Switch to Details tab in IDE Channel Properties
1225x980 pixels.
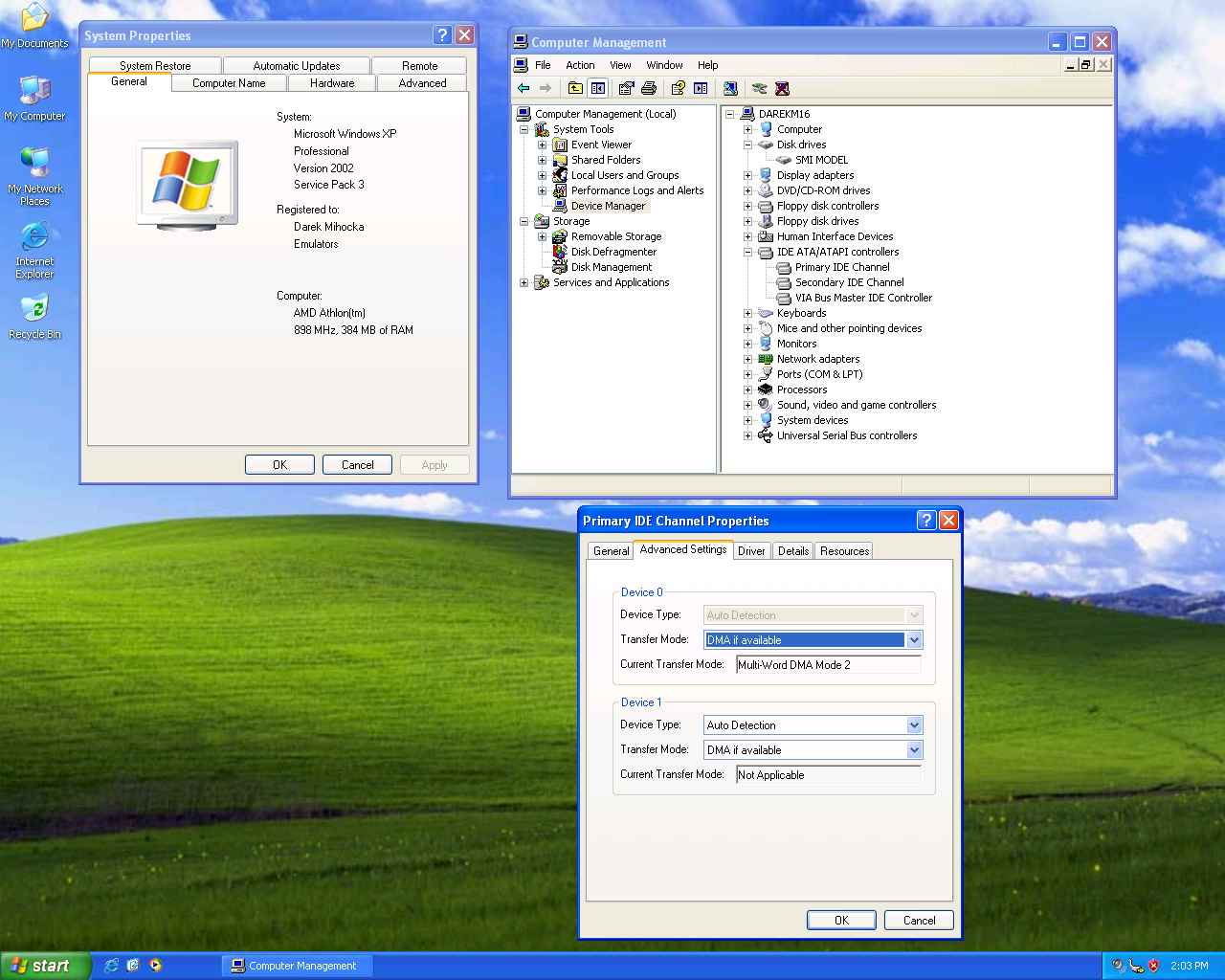[x=793, y=551]
